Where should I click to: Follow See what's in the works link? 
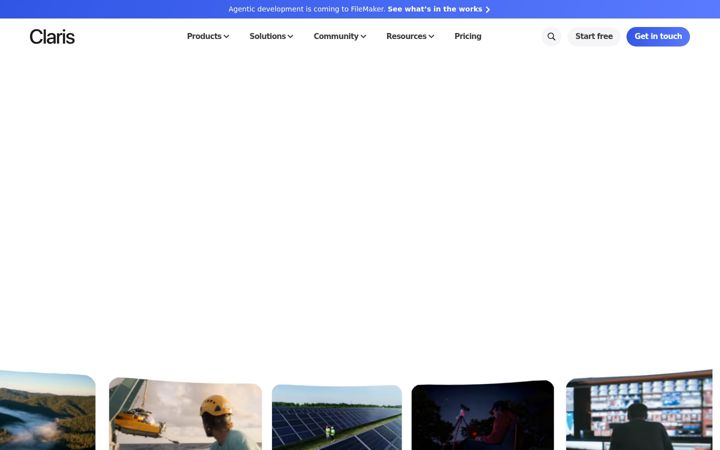pos(435,9)
